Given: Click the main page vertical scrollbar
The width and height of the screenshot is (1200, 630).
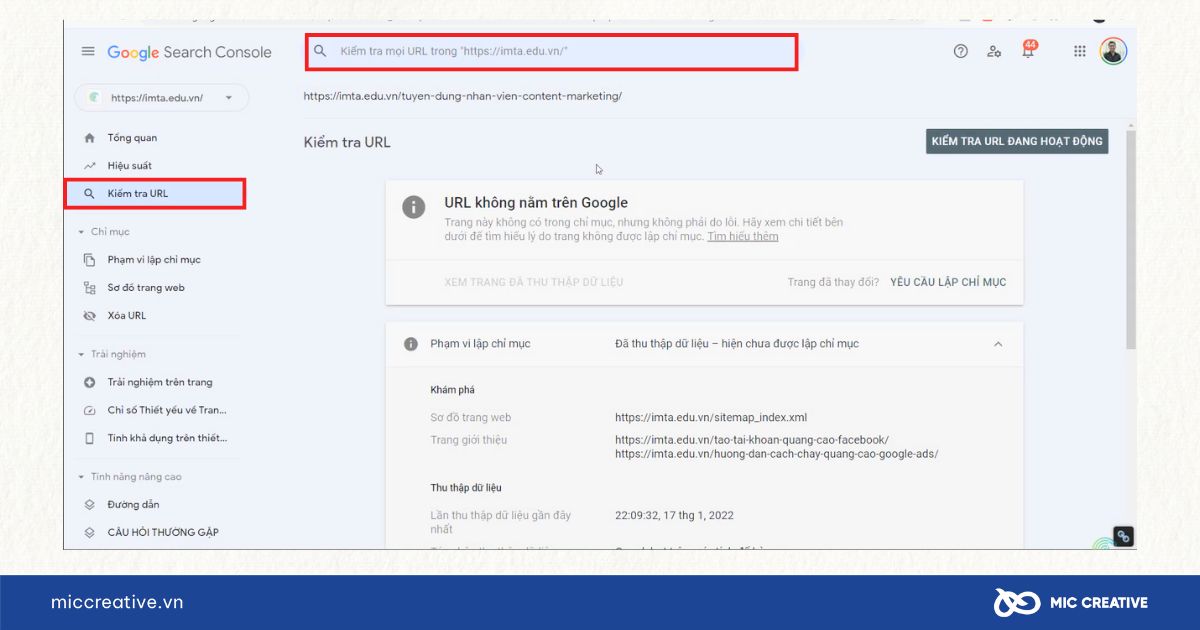Looking at the screenshot, I should pos(1130,240).
